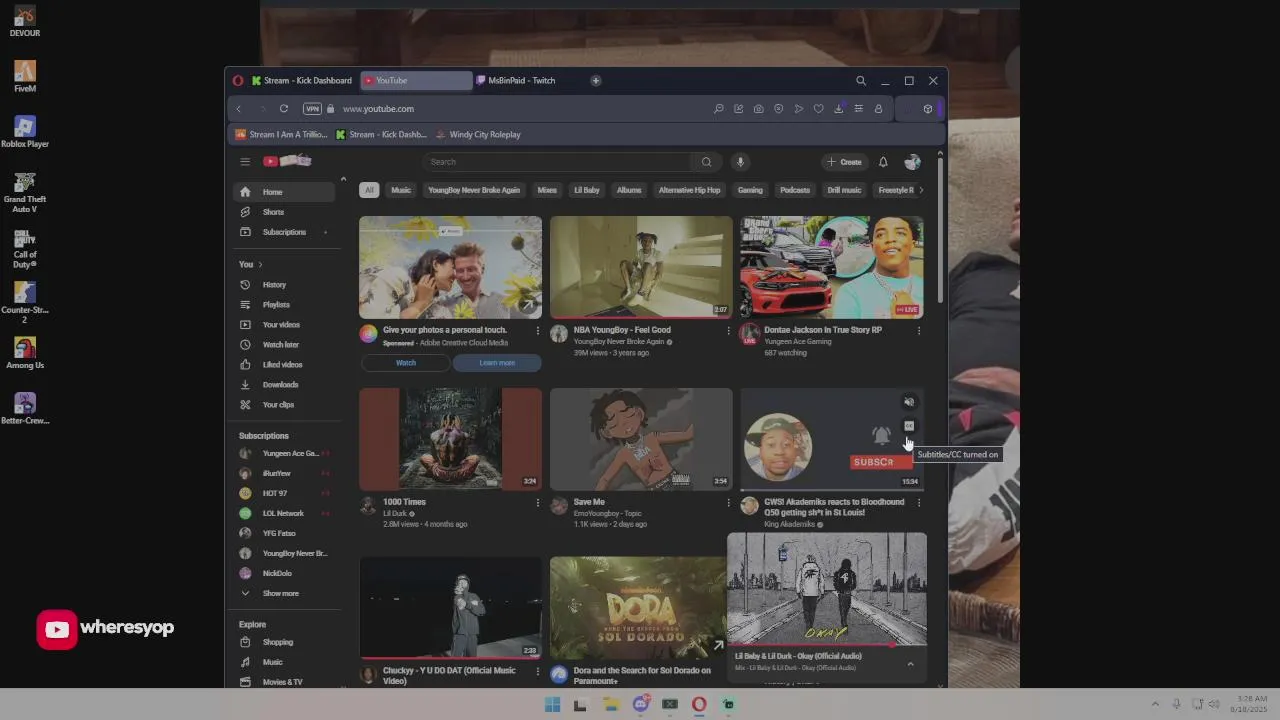Click the YouTube search field
The height and width of the screenshot is (720, 1280).
557,162
